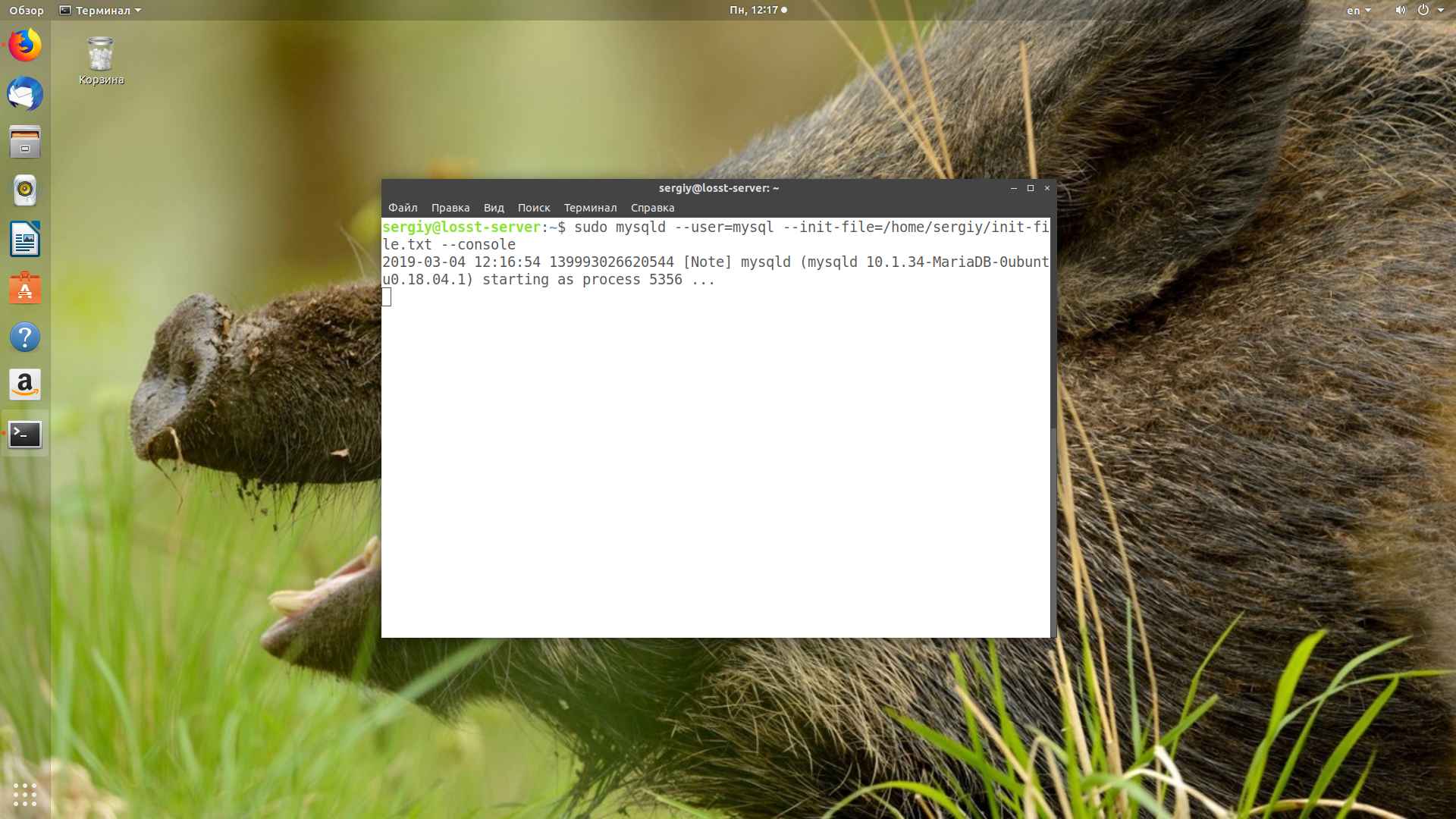Minimize the terminal window

click(1013, 188)
